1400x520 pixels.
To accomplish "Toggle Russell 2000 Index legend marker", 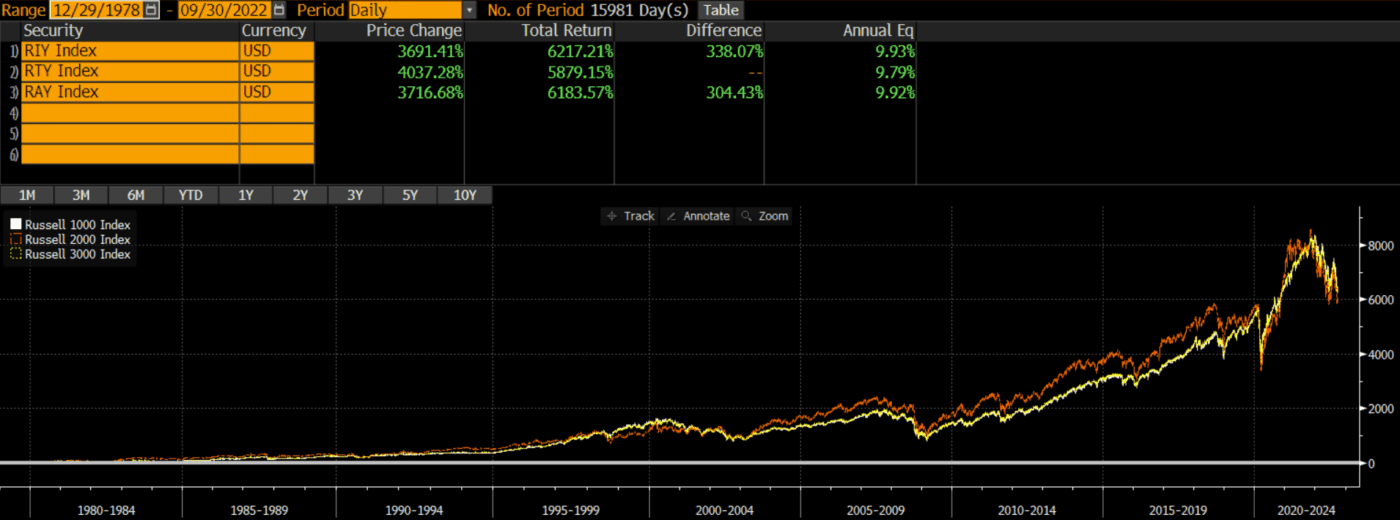I will 15,240.
